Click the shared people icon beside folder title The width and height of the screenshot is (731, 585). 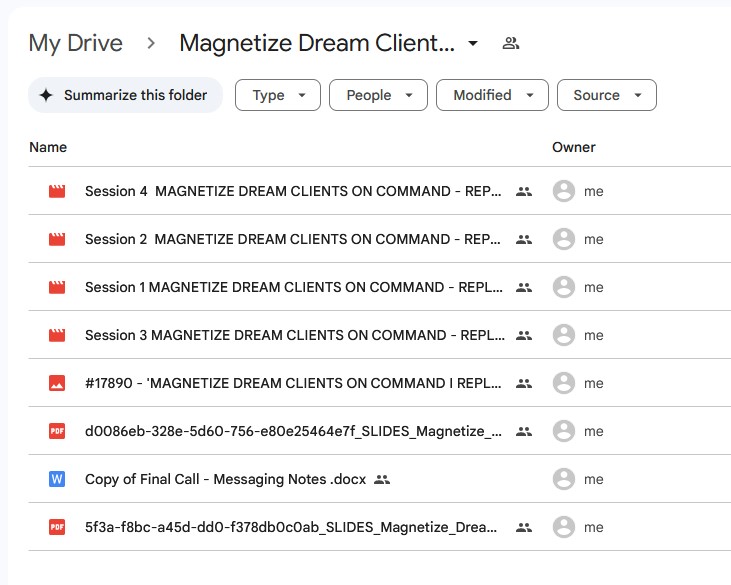(x=511, y=43)
